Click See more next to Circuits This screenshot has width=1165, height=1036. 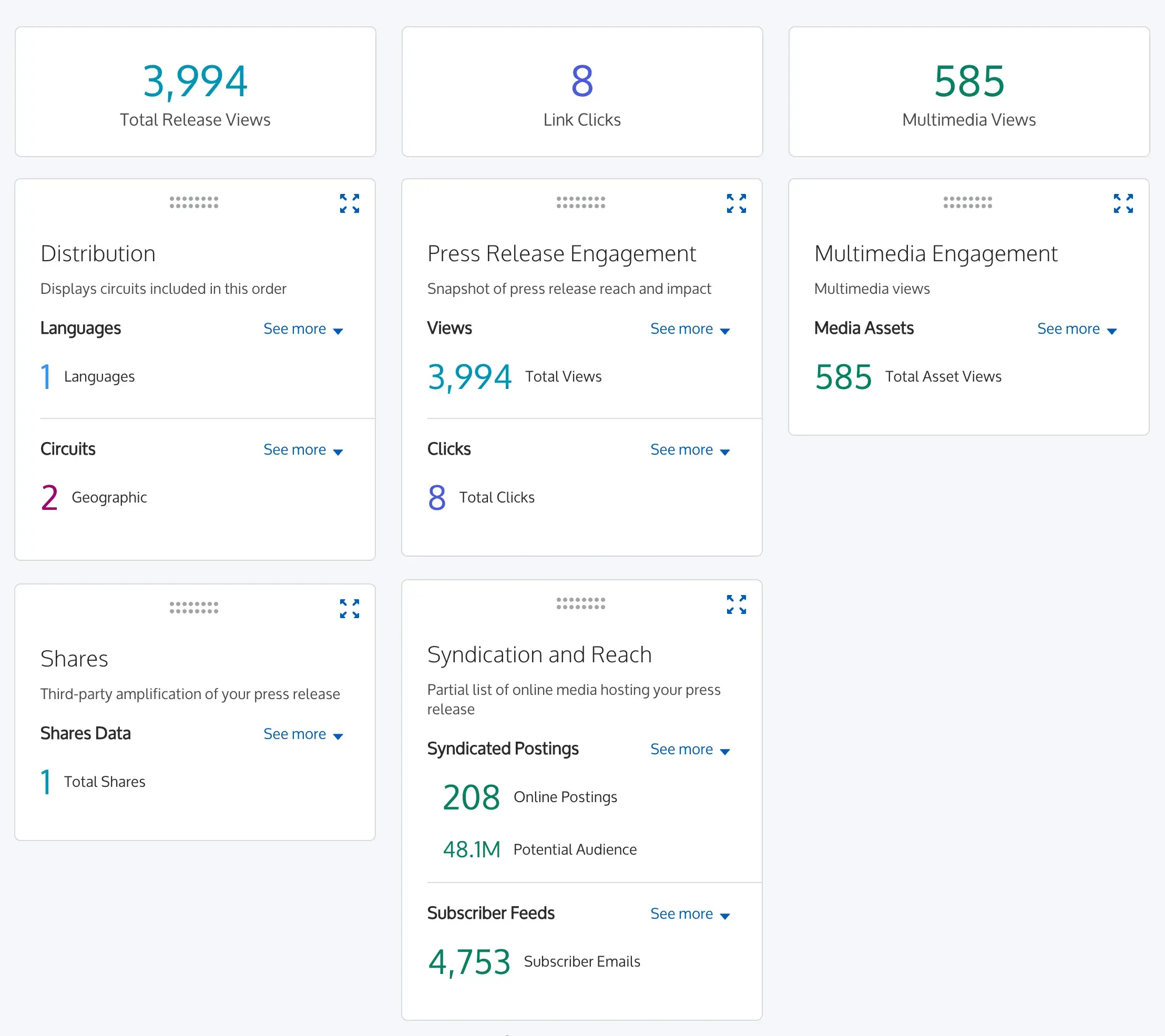click(x=303, y=449)
